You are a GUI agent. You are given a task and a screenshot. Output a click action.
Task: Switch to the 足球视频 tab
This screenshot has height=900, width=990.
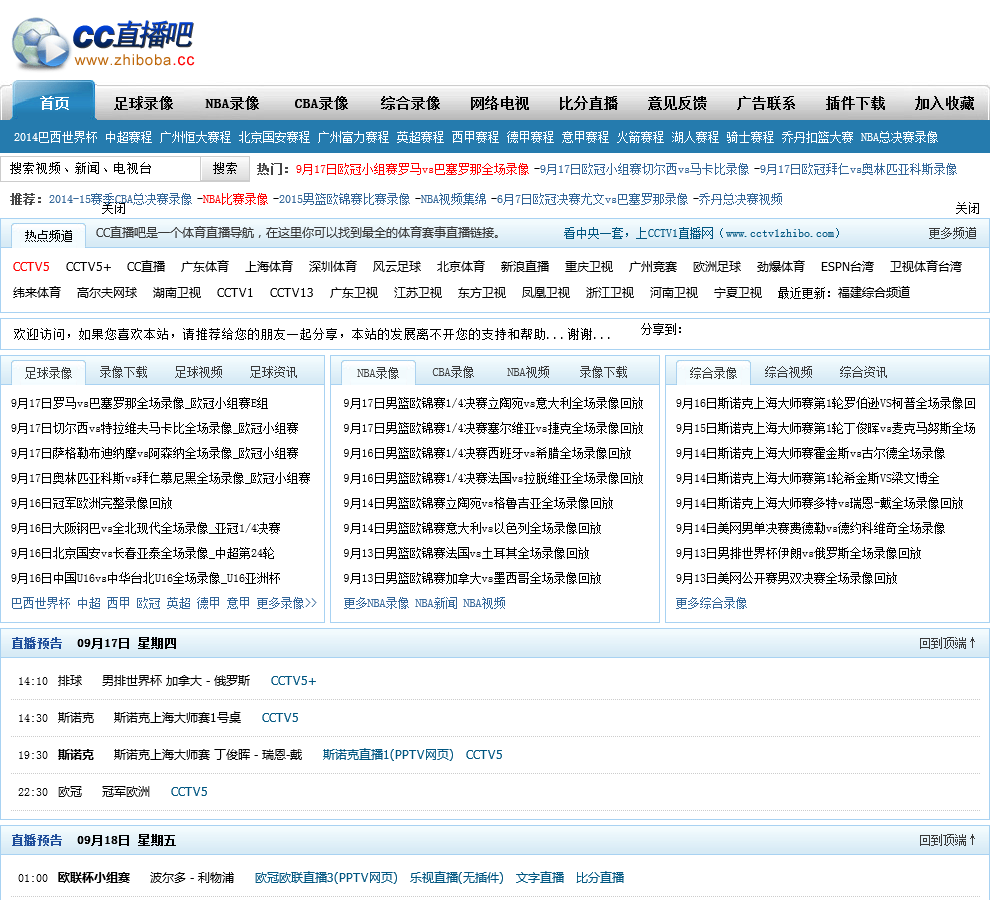pos(198,372)
